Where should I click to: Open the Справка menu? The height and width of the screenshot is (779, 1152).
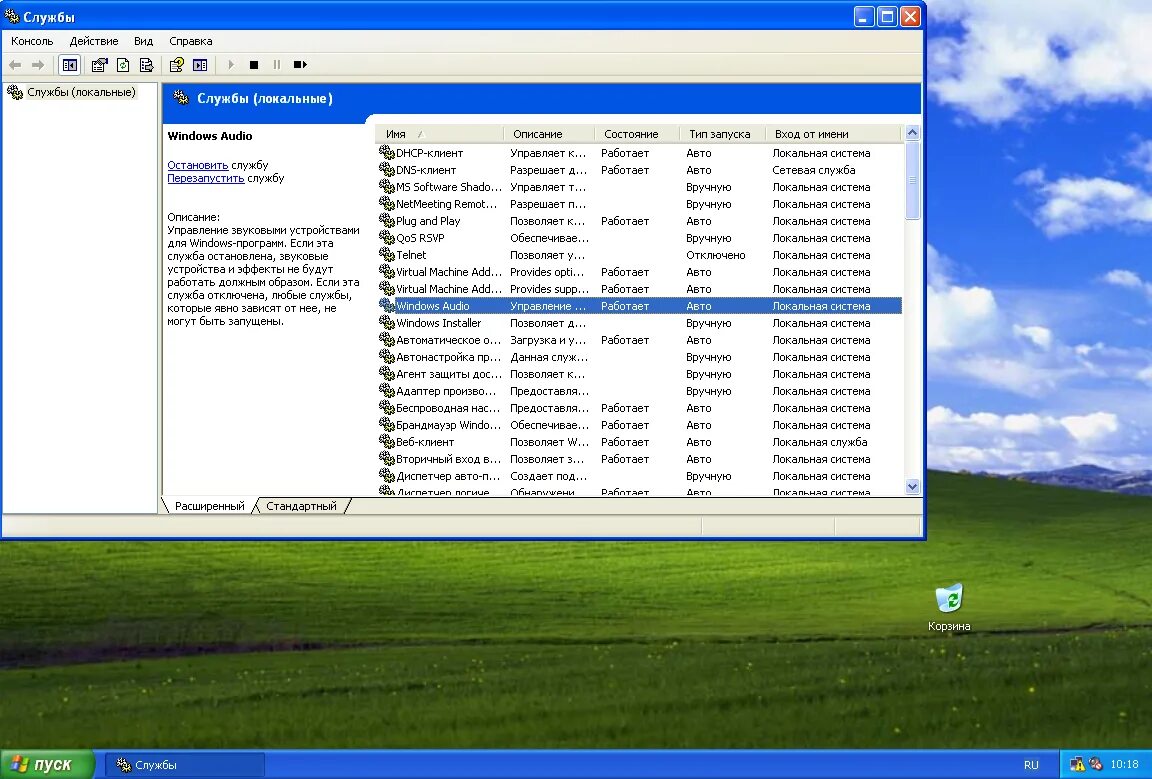(x=190, y=41)
